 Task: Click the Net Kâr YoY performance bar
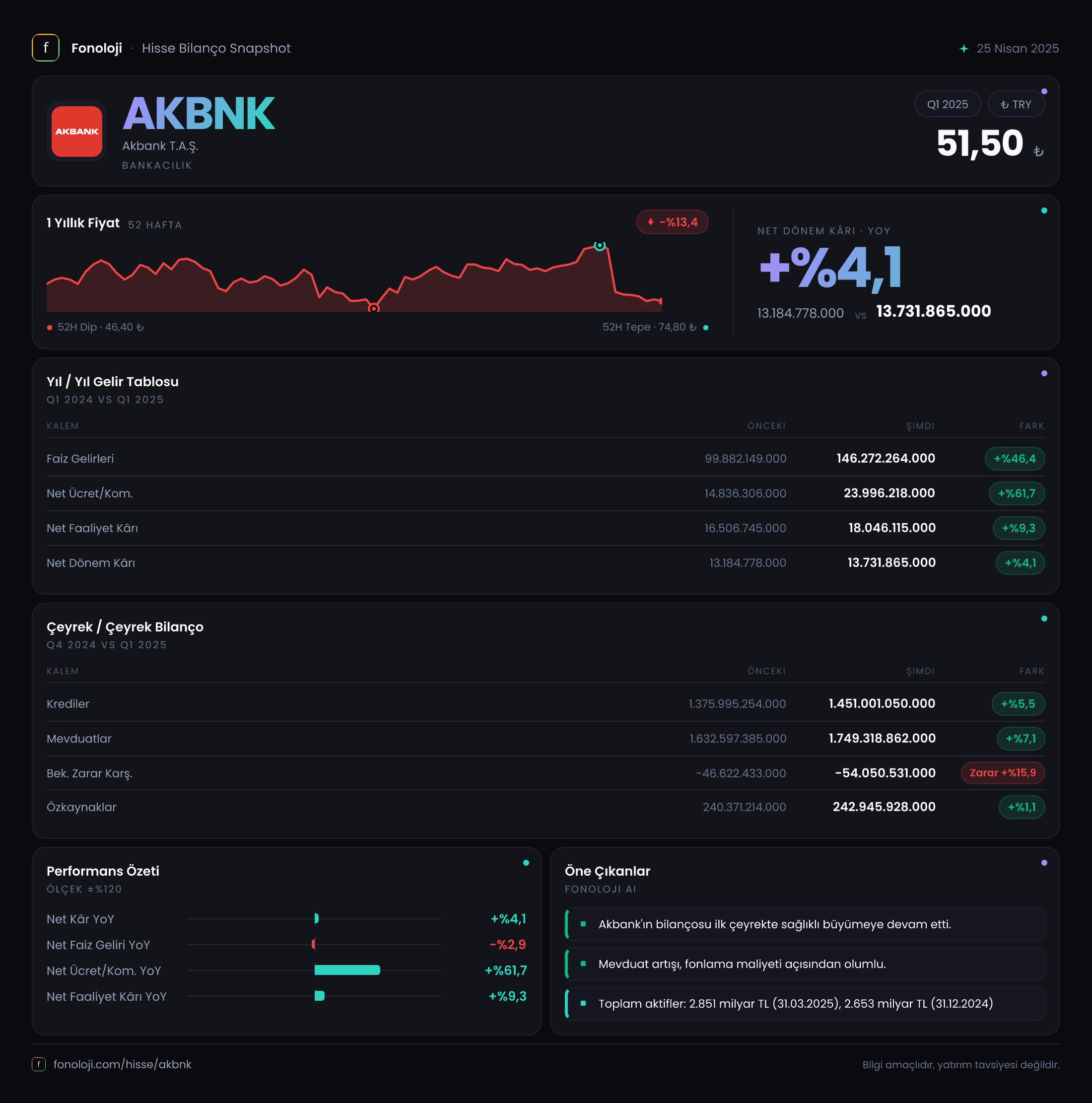[x=316, y=919]
